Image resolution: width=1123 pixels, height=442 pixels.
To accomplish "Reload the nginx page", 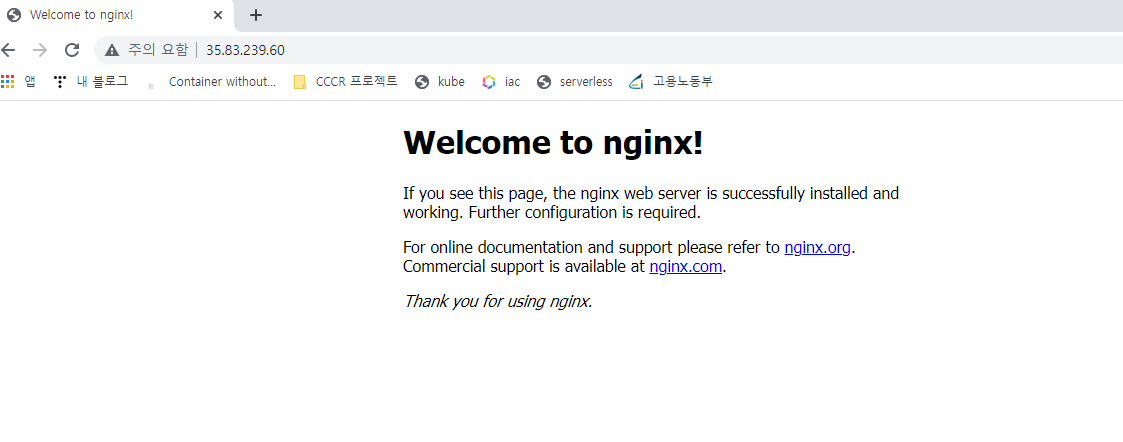I will pyautogui.click(x=72, y=49).
